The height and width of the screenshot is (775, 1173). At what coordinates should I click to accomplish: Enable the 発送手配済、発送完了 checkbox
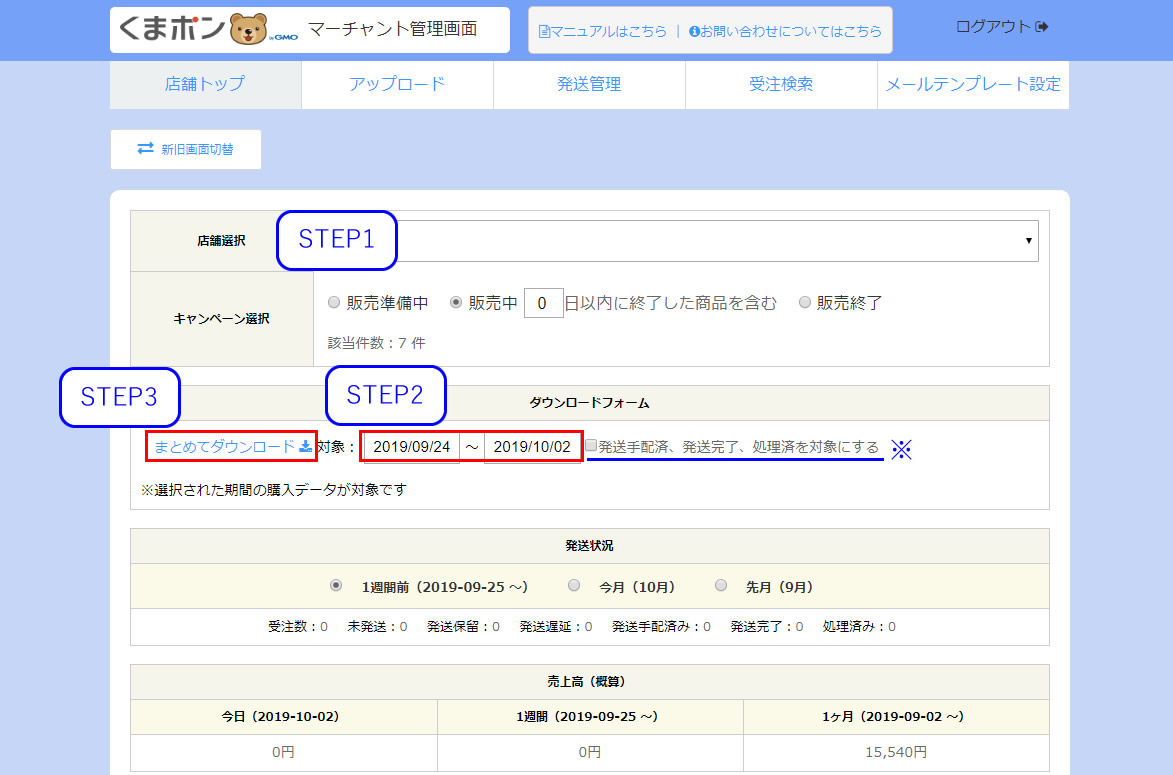tap(592, 446)
